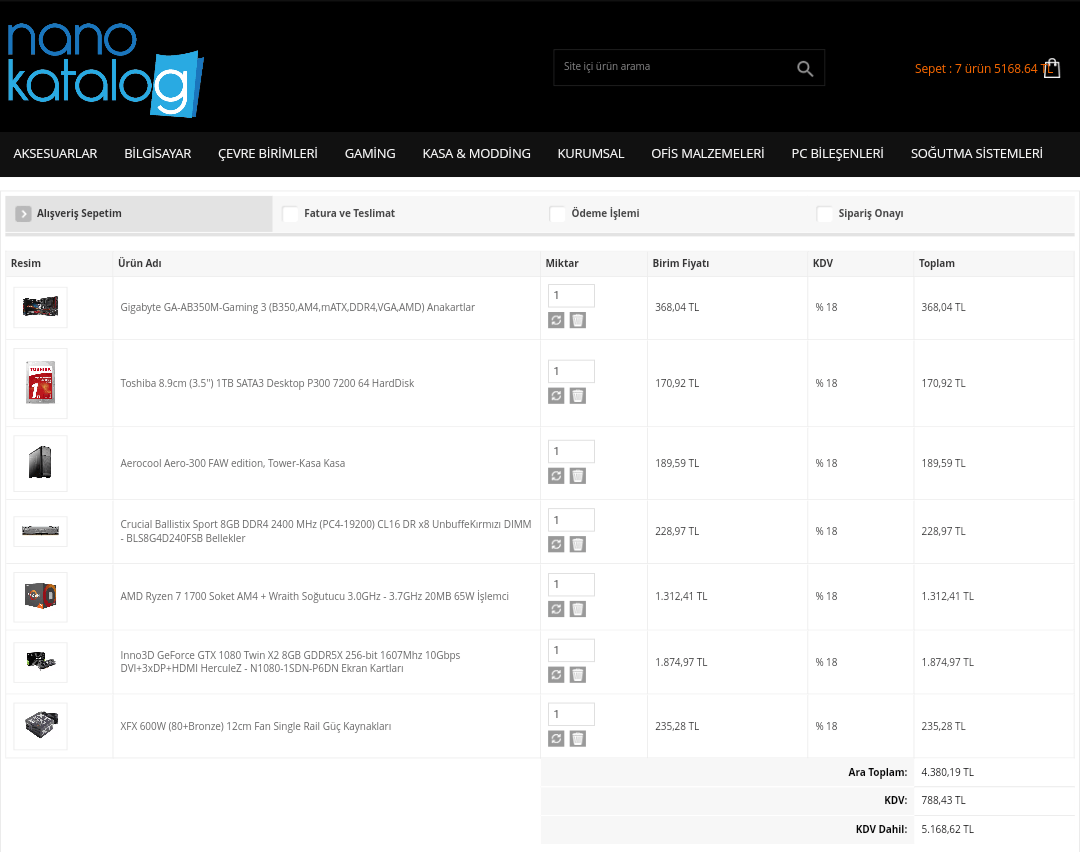The image size is (1080, 852).
Task: Click quantity field for AMD Ryzen 7
Action: (571, 584)
